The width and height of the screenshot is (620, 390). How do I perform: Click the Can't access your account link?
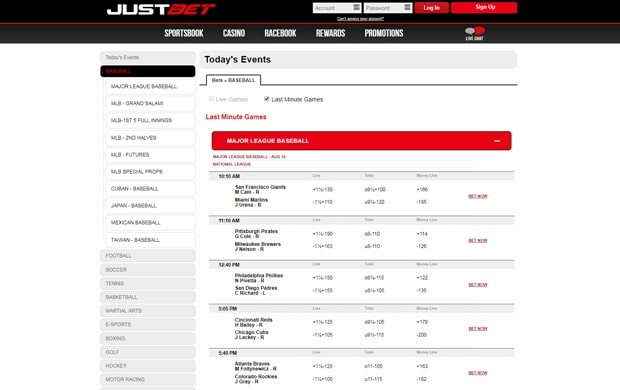tap(360, 19)
